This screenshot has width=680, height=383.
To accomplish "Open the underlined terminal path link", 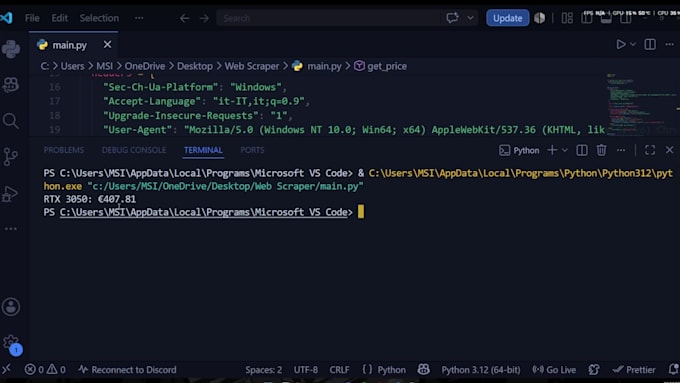I will 204,212.
